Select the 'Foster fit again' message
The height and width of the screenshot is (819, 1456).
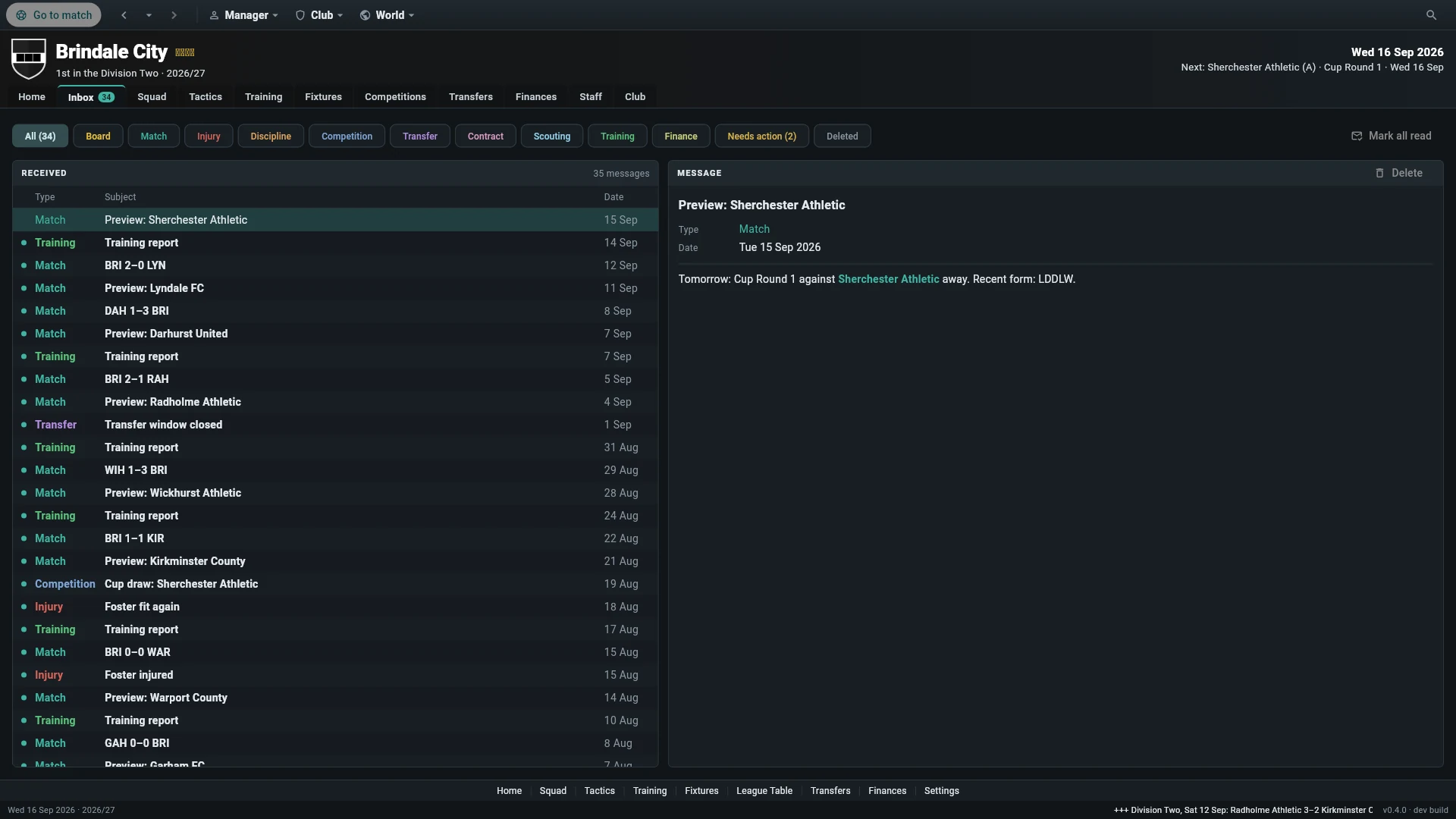coord(335,607)
